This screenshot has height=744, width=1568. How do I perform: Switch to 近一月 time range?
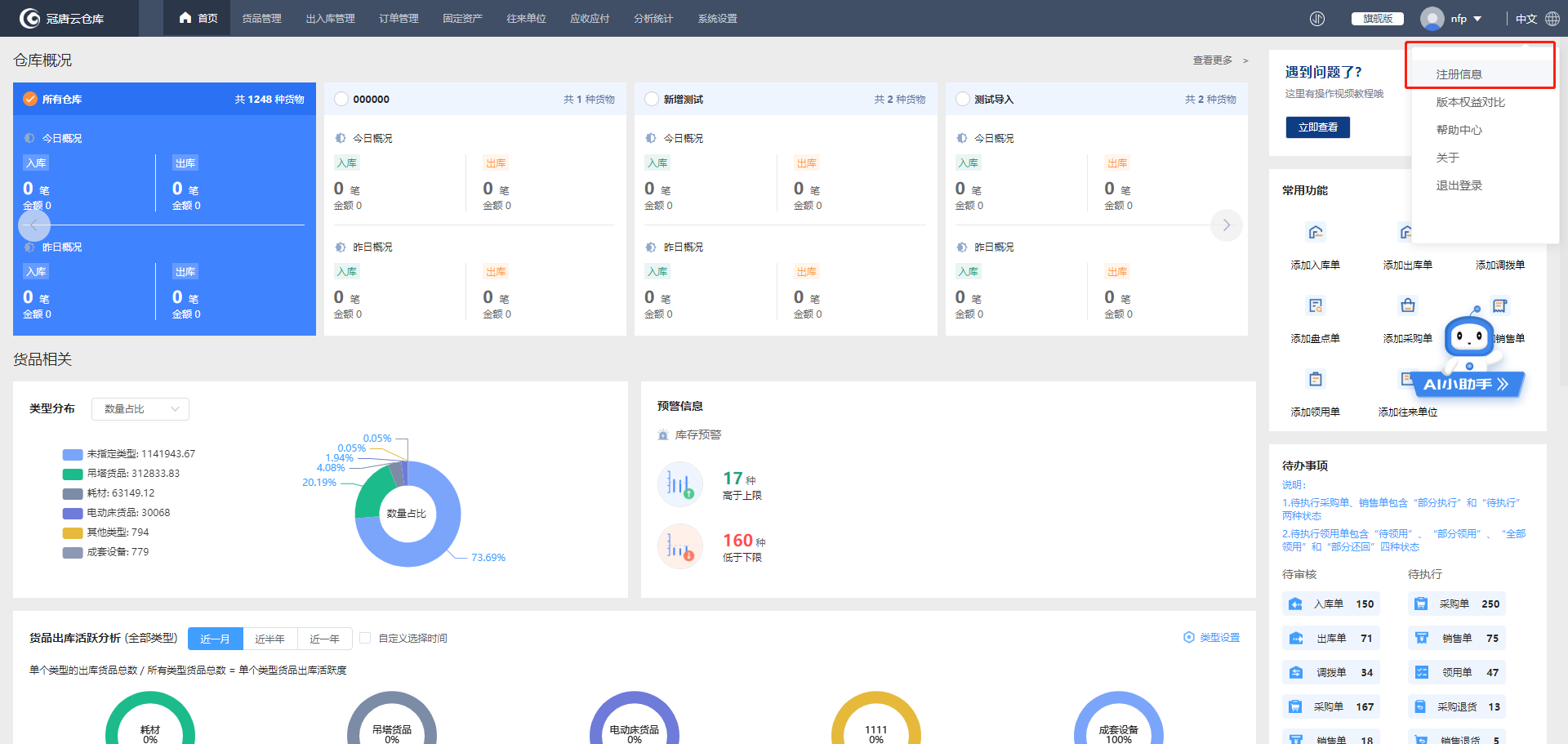(x=216, y=639)
